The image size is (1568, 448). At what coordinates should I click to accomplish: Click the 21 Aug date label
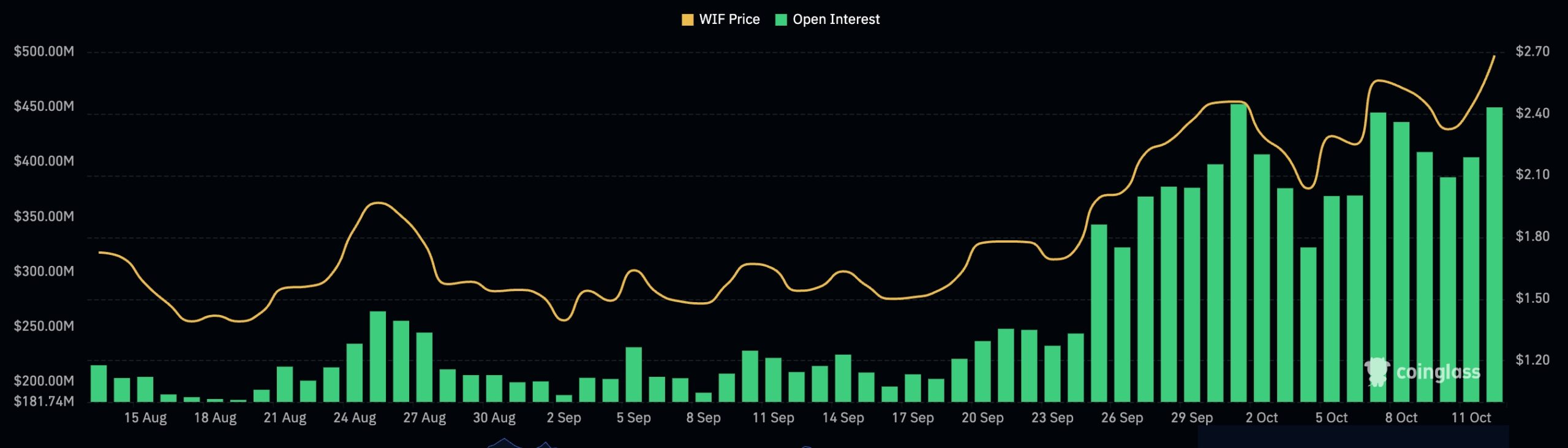click(x=285, y=418)
